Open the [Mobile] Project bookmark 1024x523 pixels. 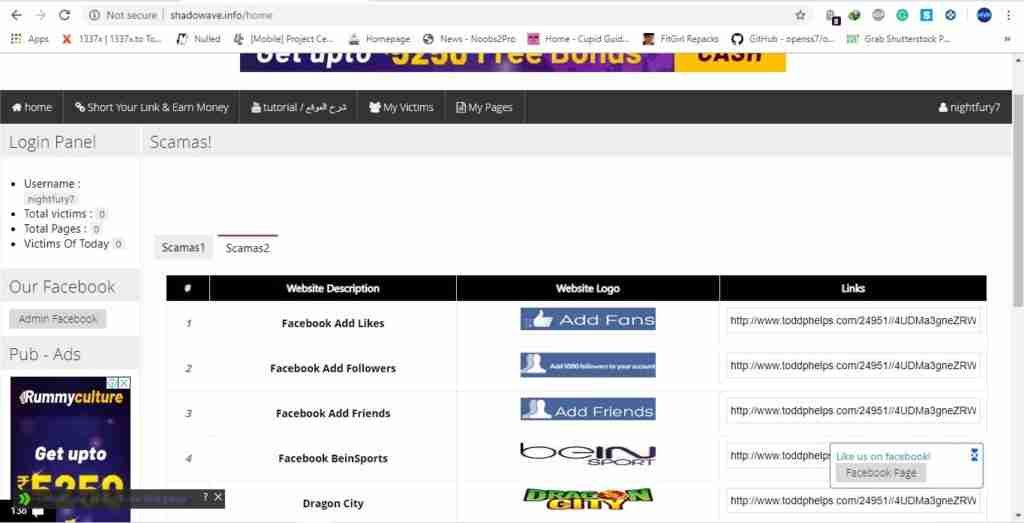pyautogui.click(x=283, y=39)
